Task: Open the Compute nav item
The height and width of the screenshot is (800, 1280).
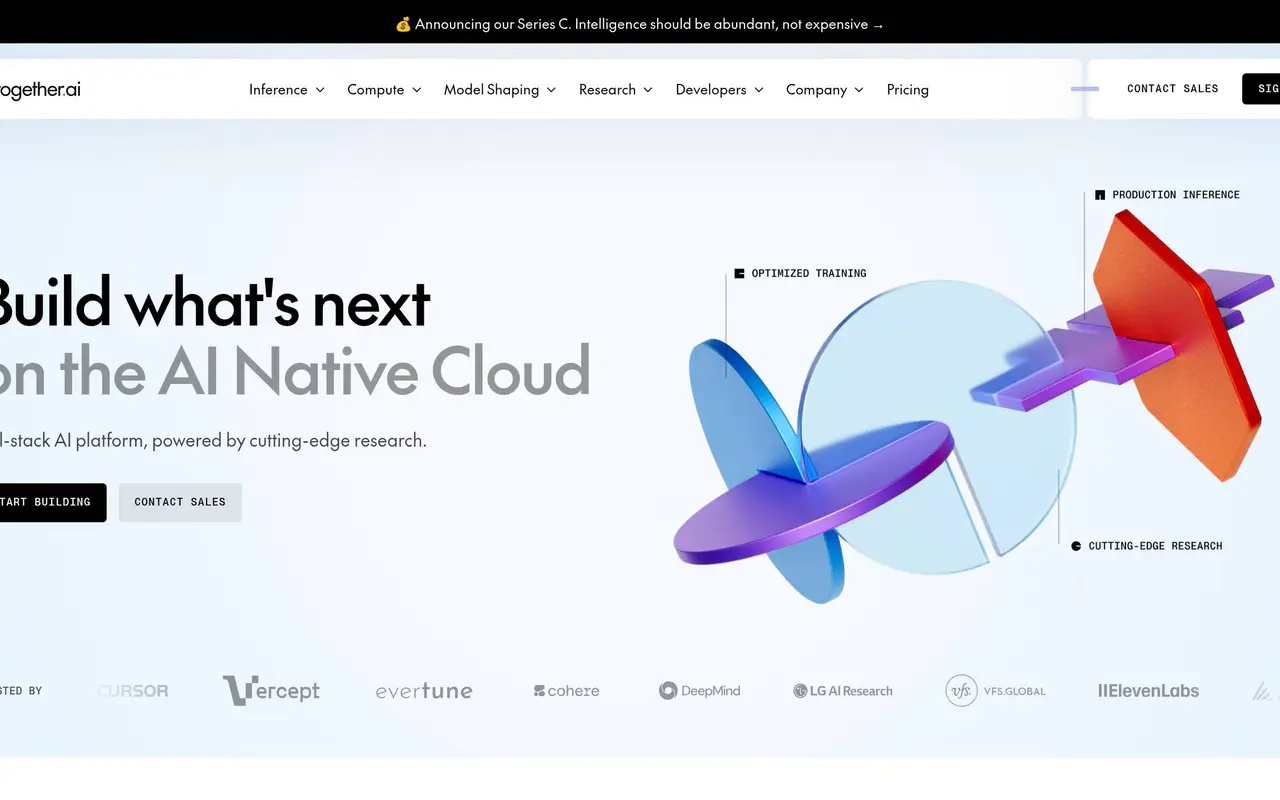Action: 384,90
